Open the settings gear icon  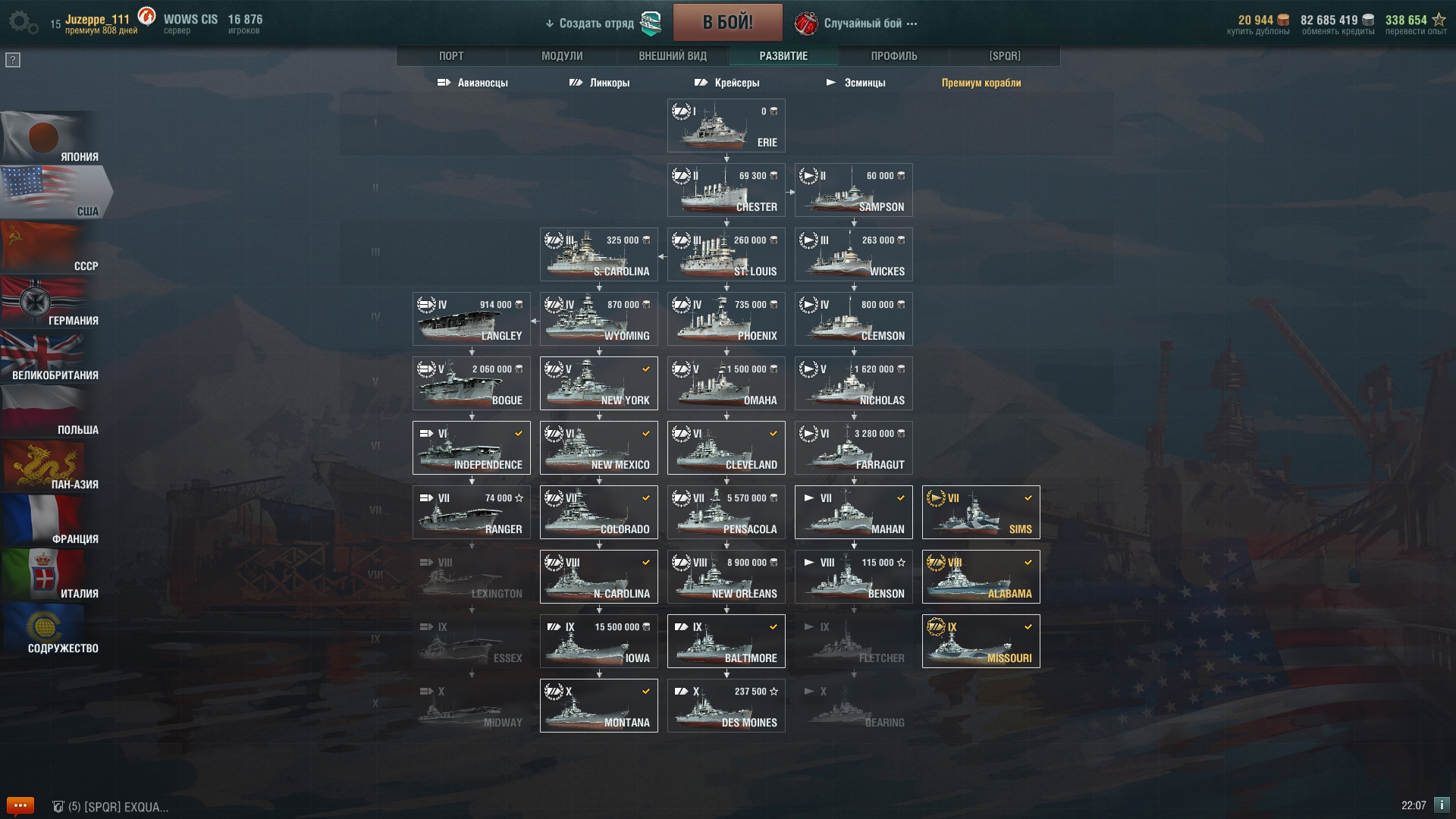(x=23, y=23)
